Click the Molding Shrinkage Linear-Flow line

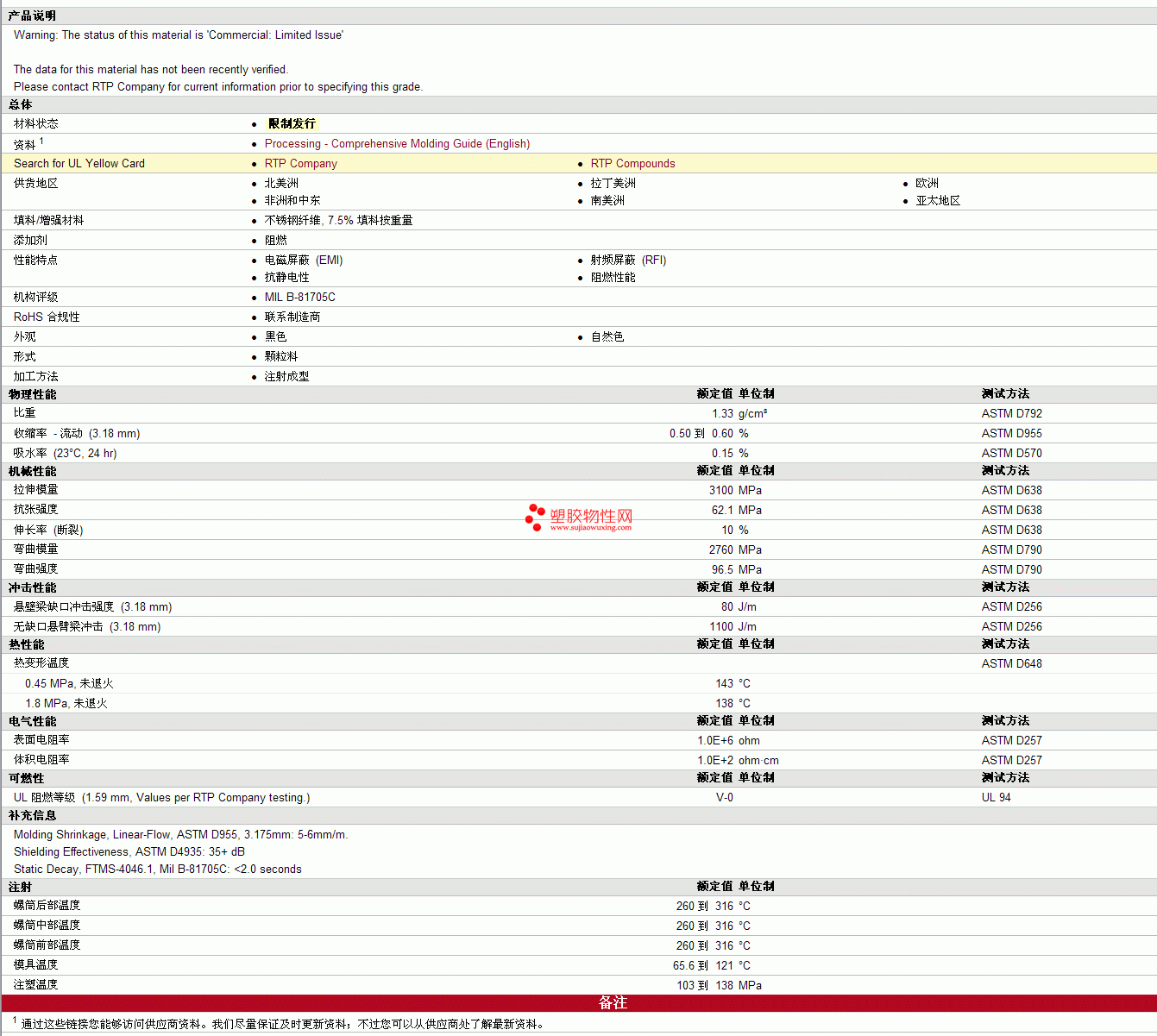(x=181, y=835)
